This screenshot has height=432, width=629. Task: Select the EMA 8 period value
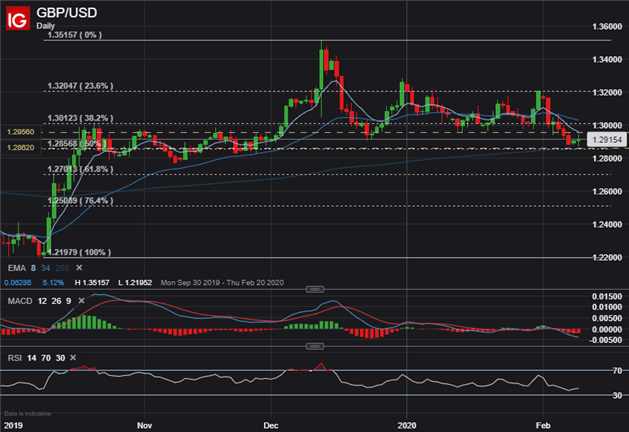(33, 268)
